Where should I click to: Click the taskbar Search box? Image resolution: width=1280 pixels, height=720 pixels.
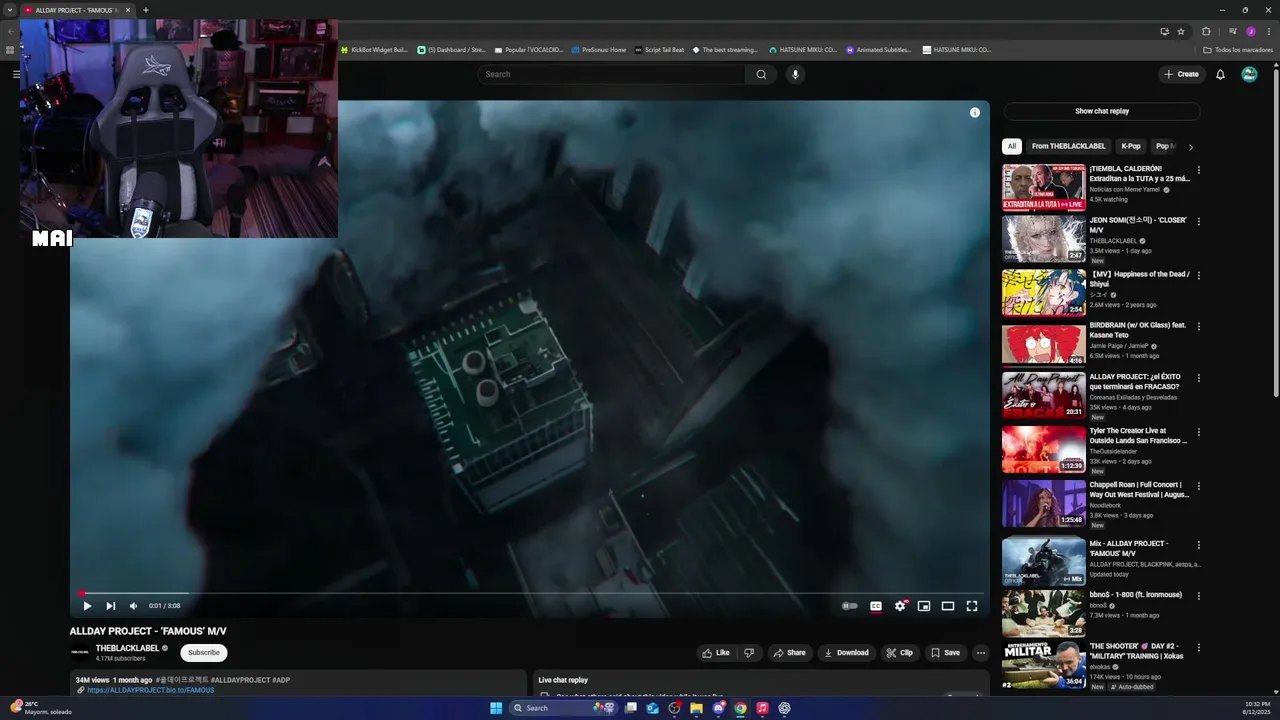point(565,708)
